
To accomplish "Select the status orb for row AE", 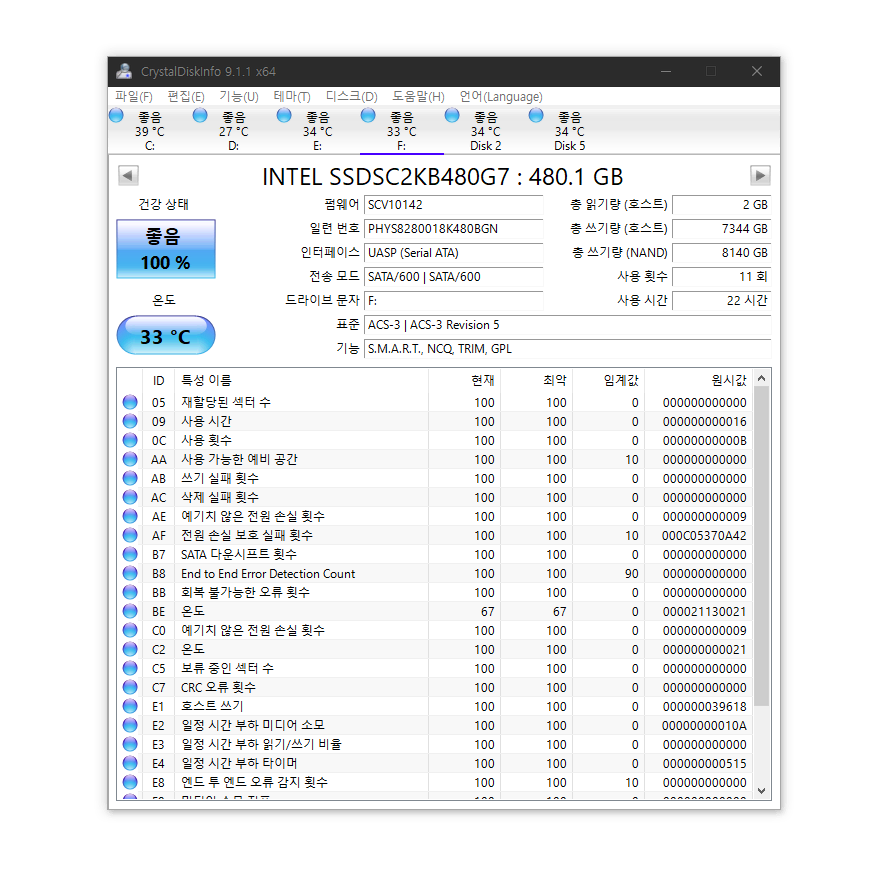I will (130, 516).
